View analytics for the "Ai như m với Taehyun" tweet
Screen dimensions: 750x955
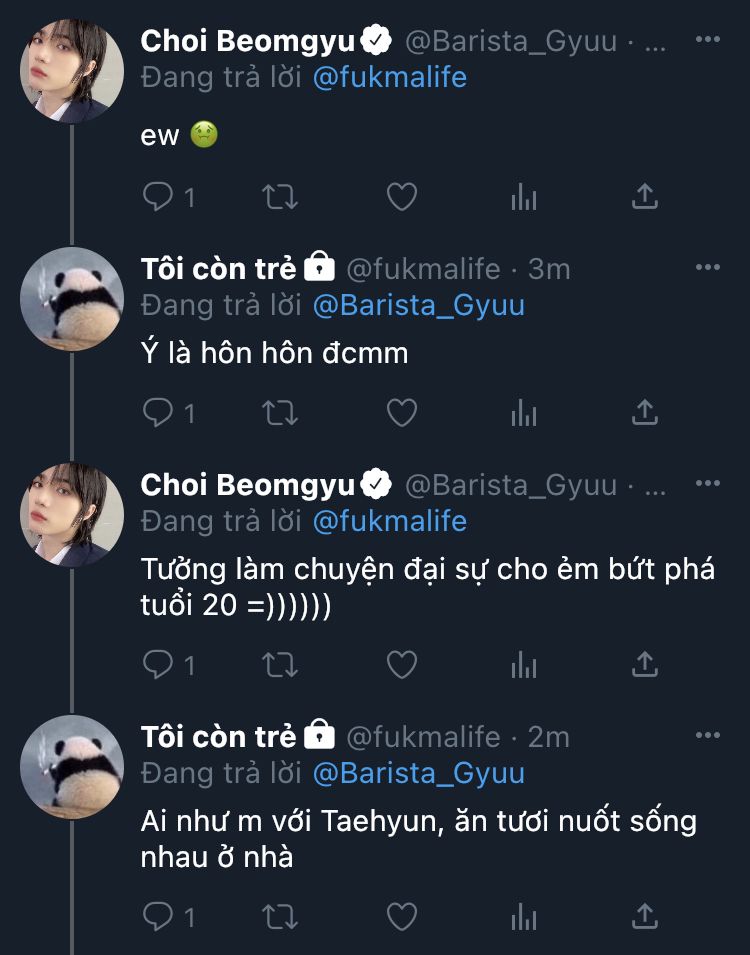(x=523, y=915)
